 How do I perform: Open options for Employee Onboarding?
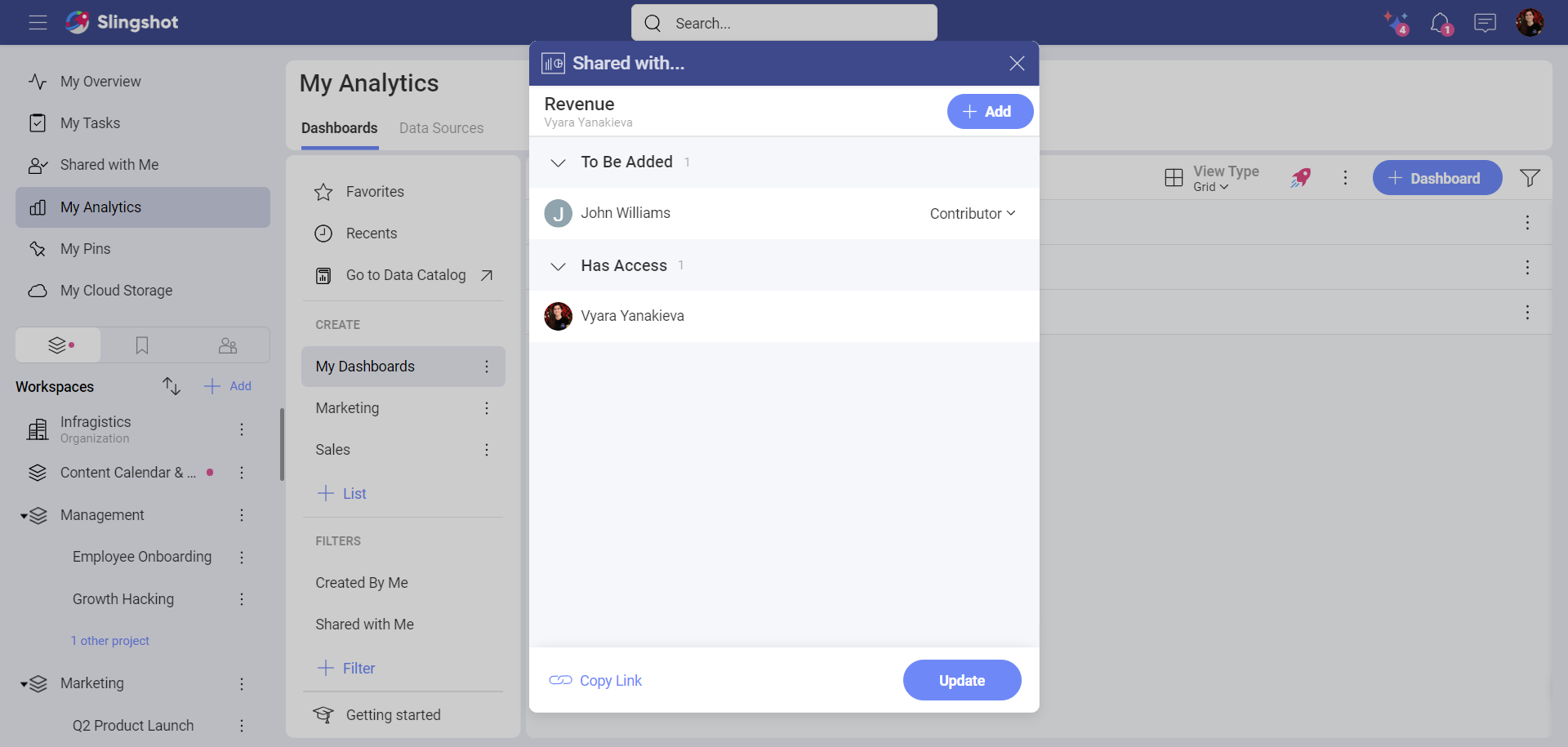[242, 557]
